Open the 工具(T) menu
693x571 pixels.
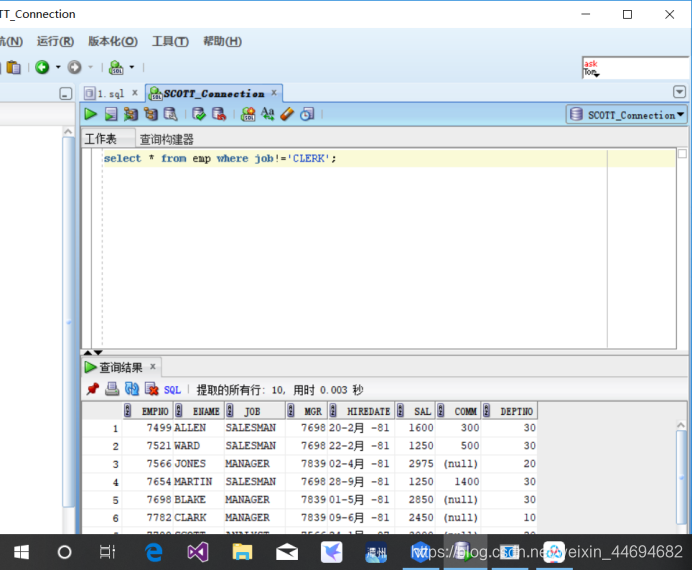[170, 42]
